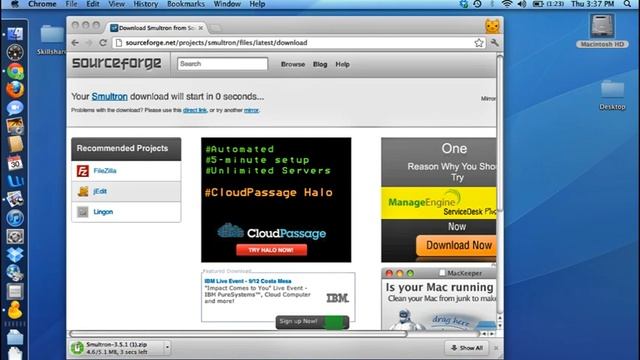Open the Browse navigation link
The width and height of the screenshot is (640, 360).
(x=293, y=64)
